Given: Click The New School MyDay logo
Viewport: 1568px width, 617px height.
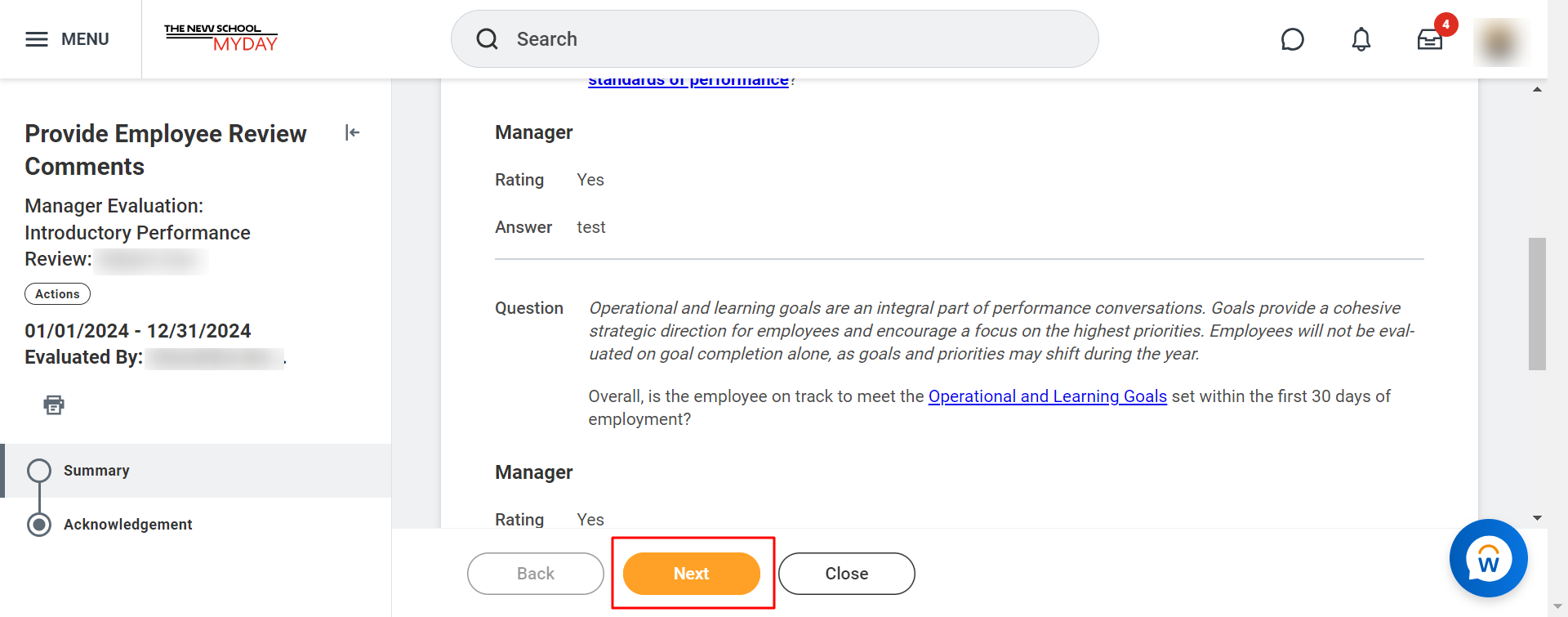Looking at the screenshot, I should [x=220, y=38].
